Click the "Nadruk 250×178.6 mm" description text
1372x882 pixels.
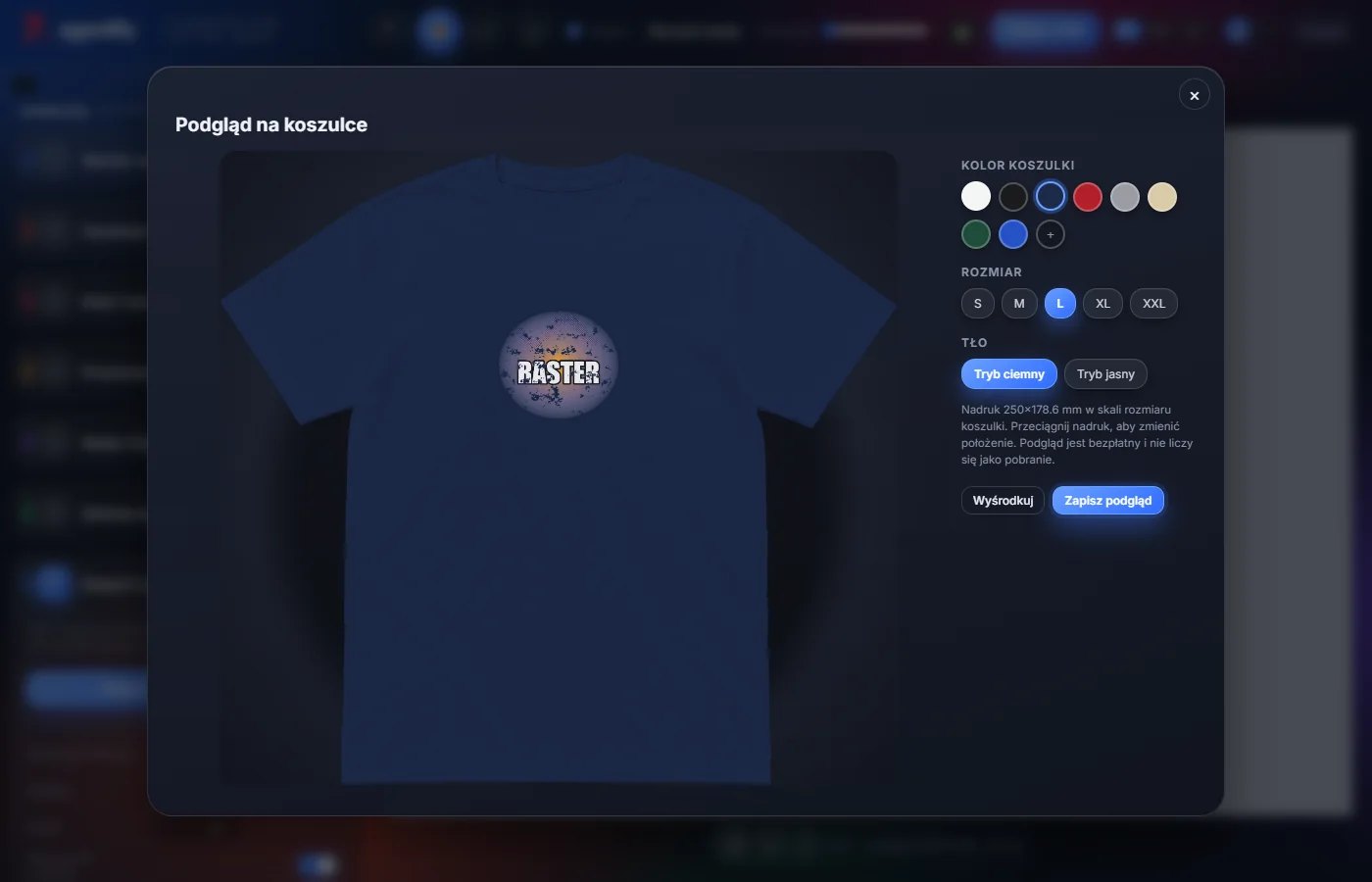1077,434
